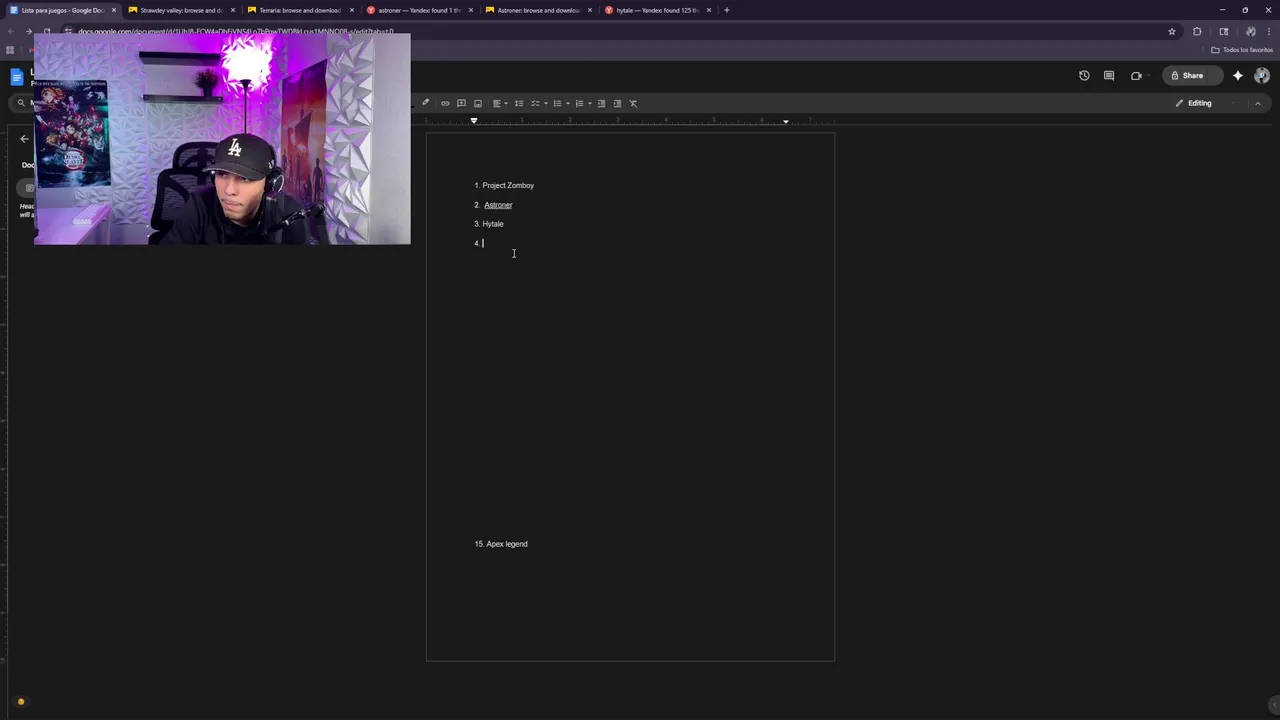Click the left indent marker on the ruler

pos(474,121)
